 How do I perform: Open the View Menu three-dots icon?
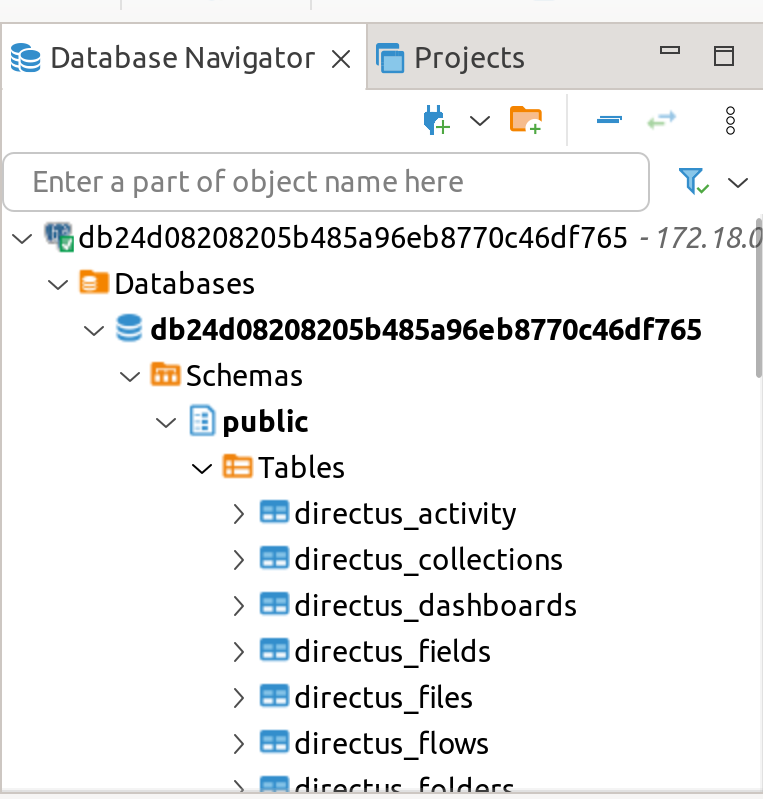pos(730,120)
